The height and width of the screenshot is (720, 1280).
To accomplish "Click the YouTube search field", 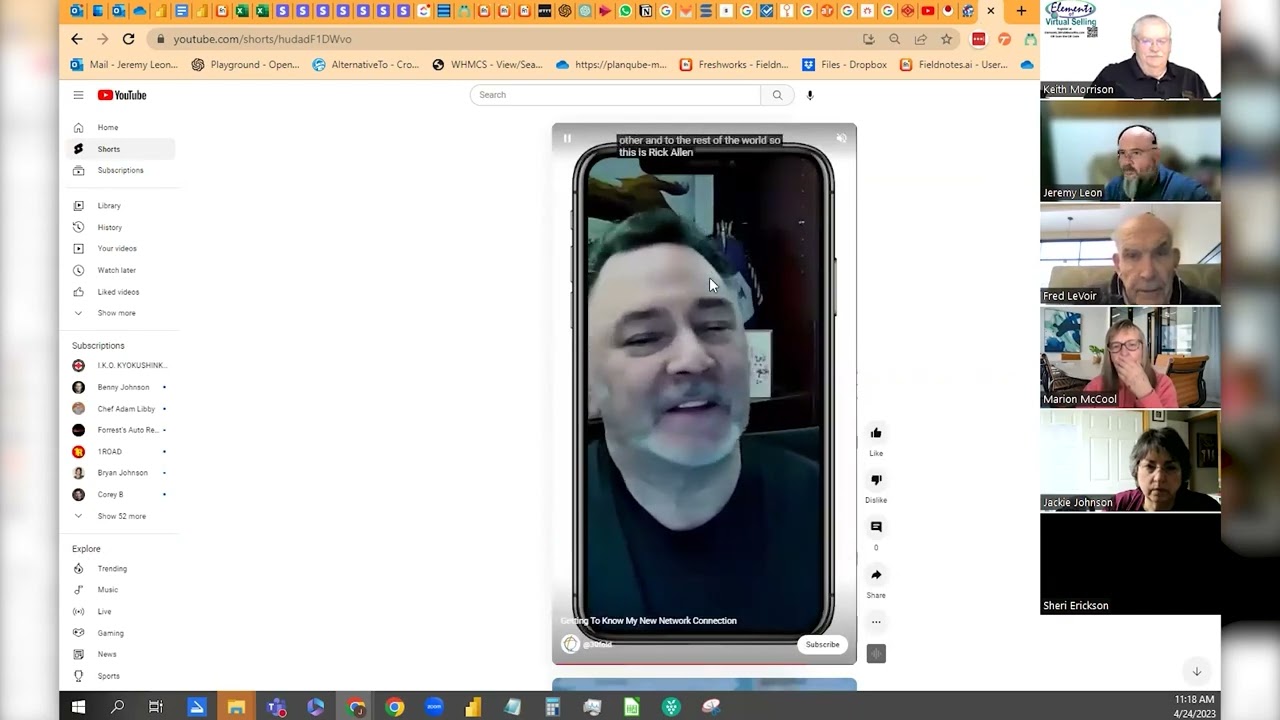I will point(615,95).
